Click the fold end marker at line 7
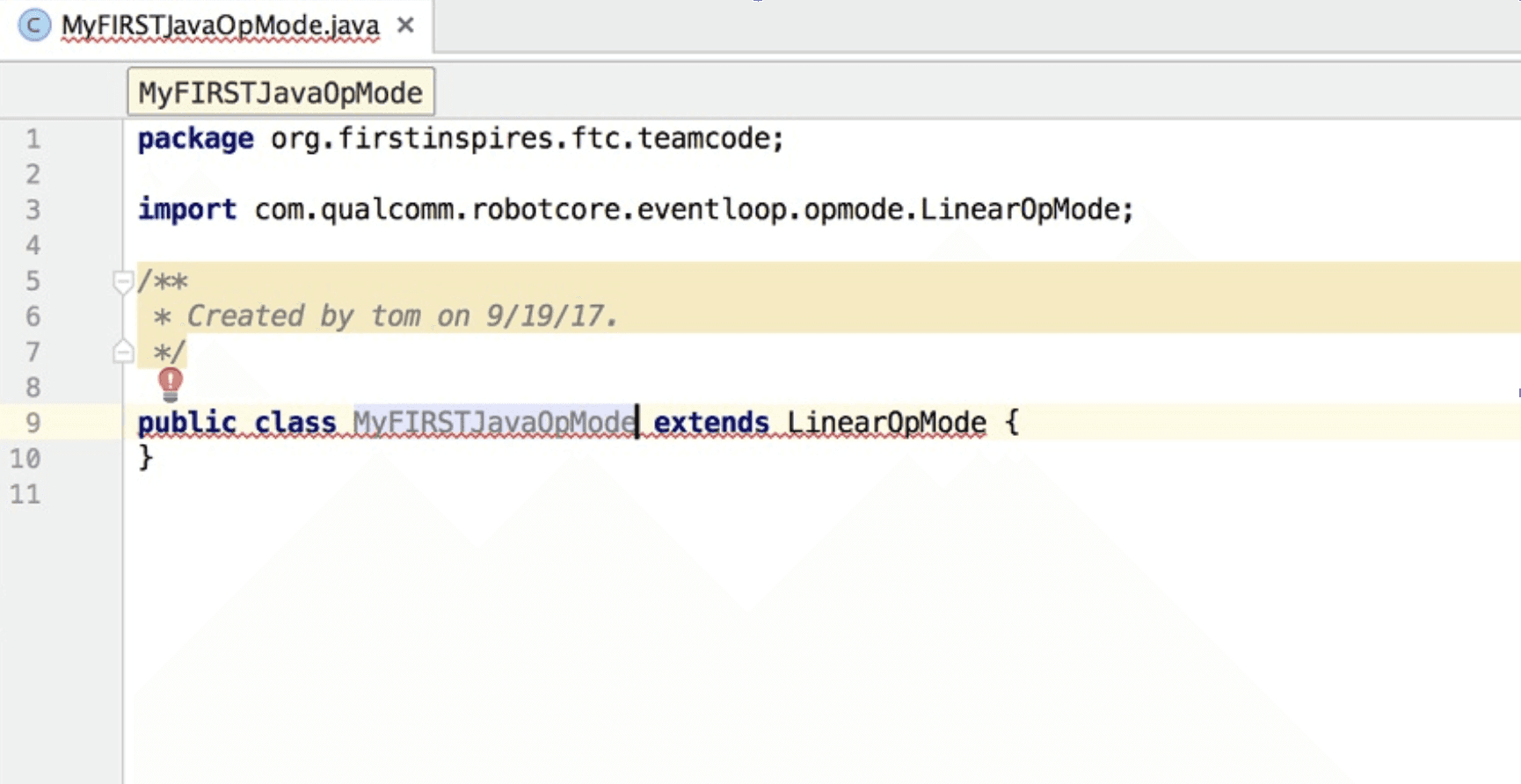The height and width of the screenshot is (784, 1521). pyautogui.click(x=123, y=352)
